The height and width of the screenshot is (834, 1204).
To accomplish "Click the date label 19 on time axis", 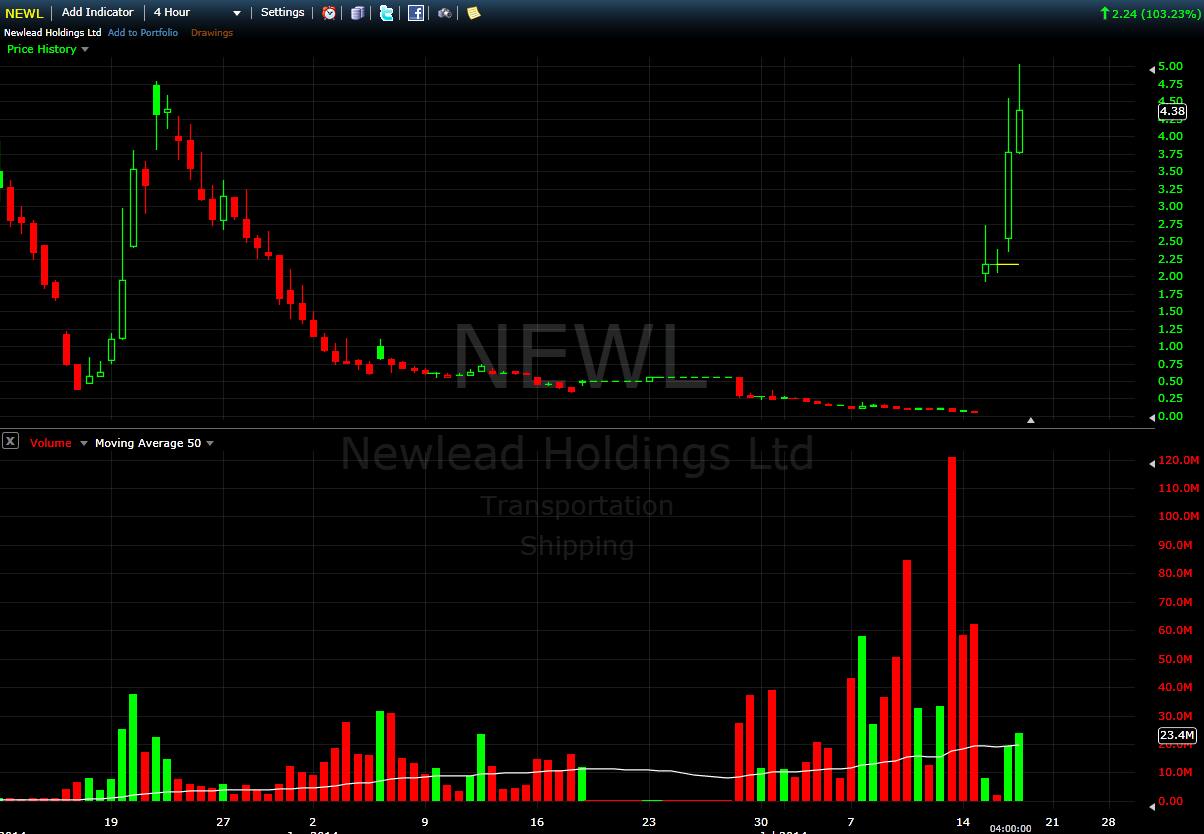I will click(111, 822).
